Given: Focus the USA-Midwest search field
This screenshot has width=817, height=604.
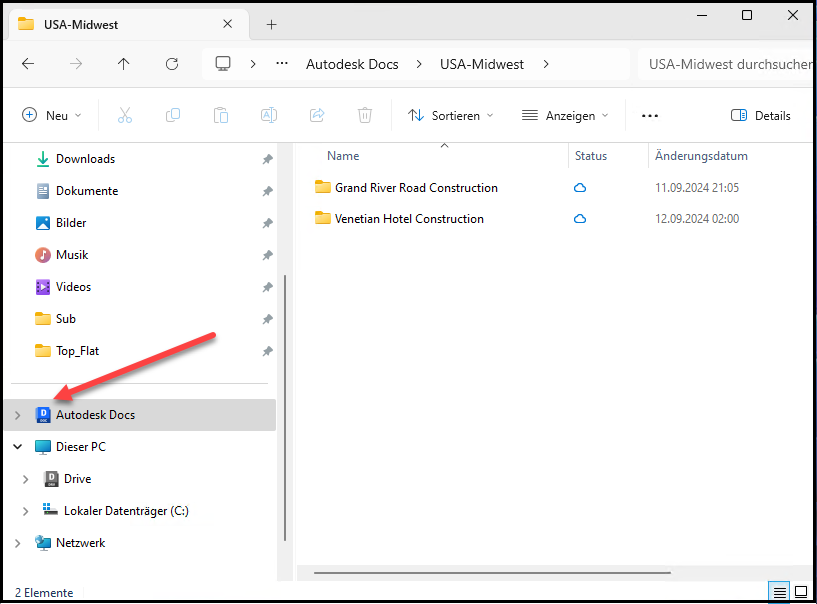Looking at the screenshot, I should pos(726,64).
